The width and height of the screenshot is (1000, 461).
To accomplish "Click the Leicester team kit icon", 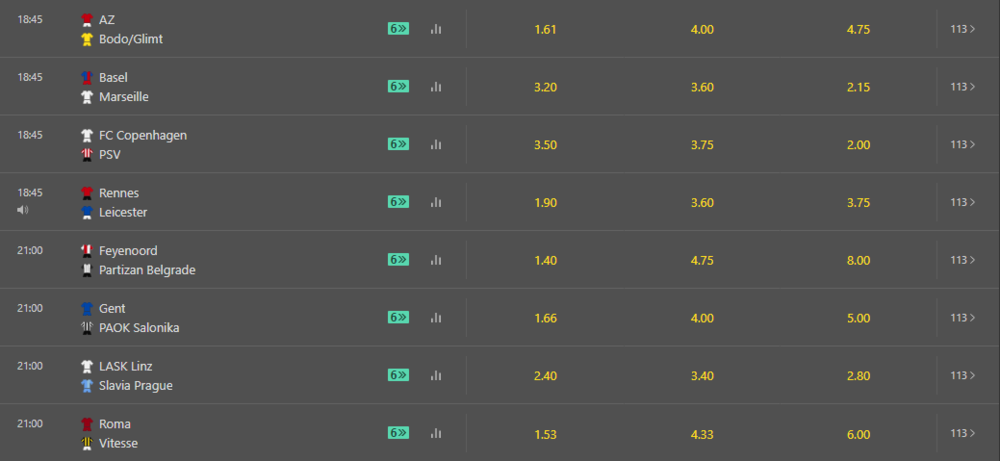I will pos(87,212).
